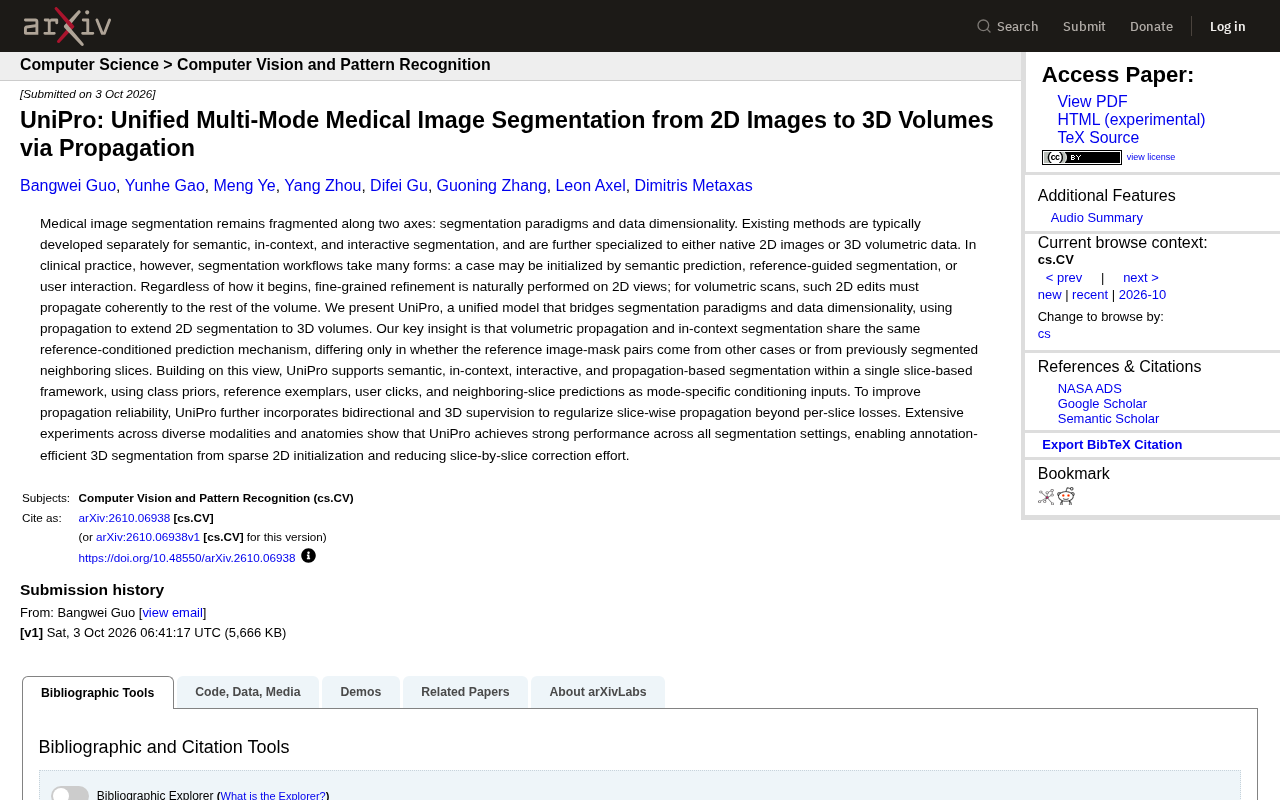Screen dimensions: 1280x800
Task: Go to the previous paper
Action: tap(1064, 278)
